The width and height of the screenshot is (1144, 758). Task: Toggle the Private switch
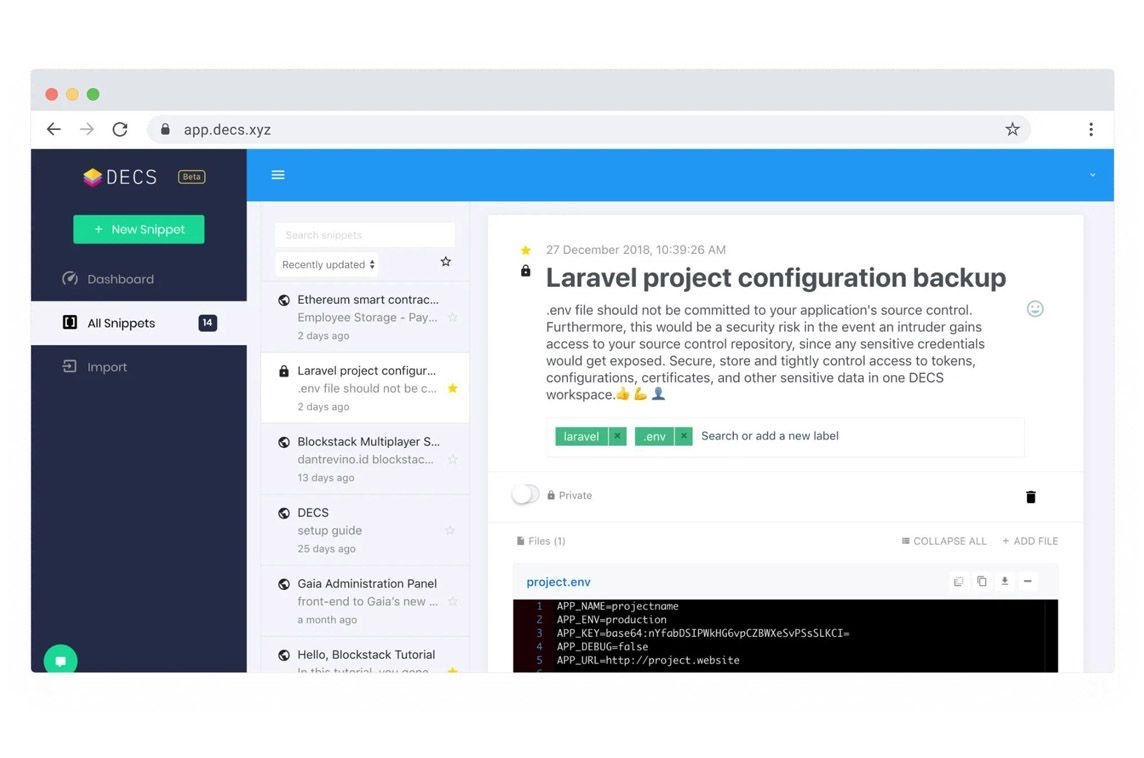tap(525, 495)
